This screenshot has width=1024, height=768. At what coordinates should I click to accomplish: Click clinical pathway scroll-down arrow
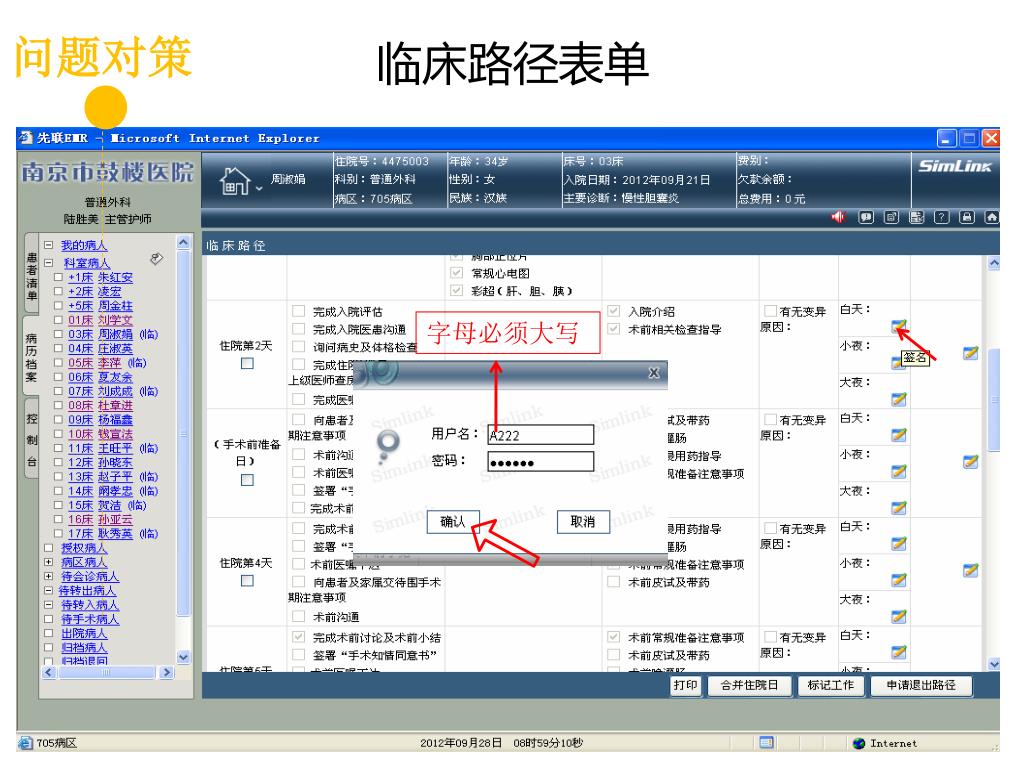pyautogui.click(x=994, y=664)
